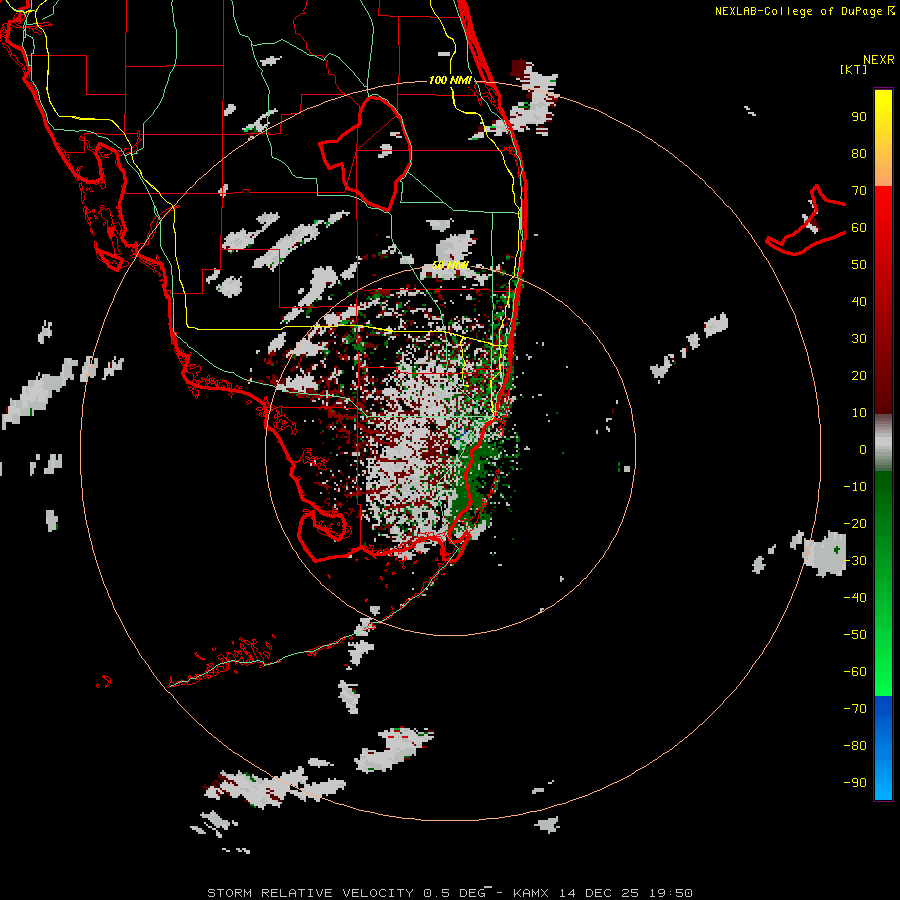Click the 100 NMI range ring label
The image size is (900, 900).
click(x=450, y=80)
